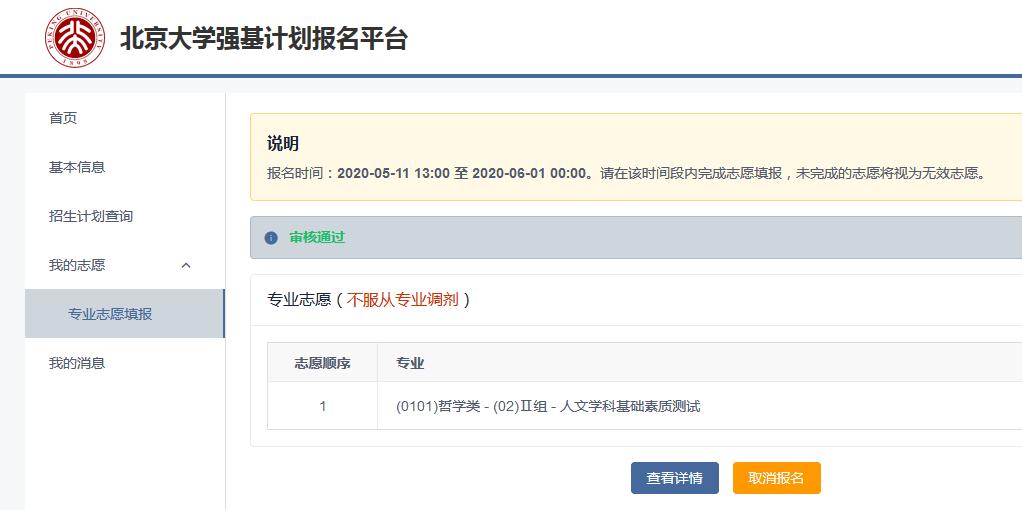Open 我的消息 in the sidebar
1022x510 pixels.
tap(77, 363)
